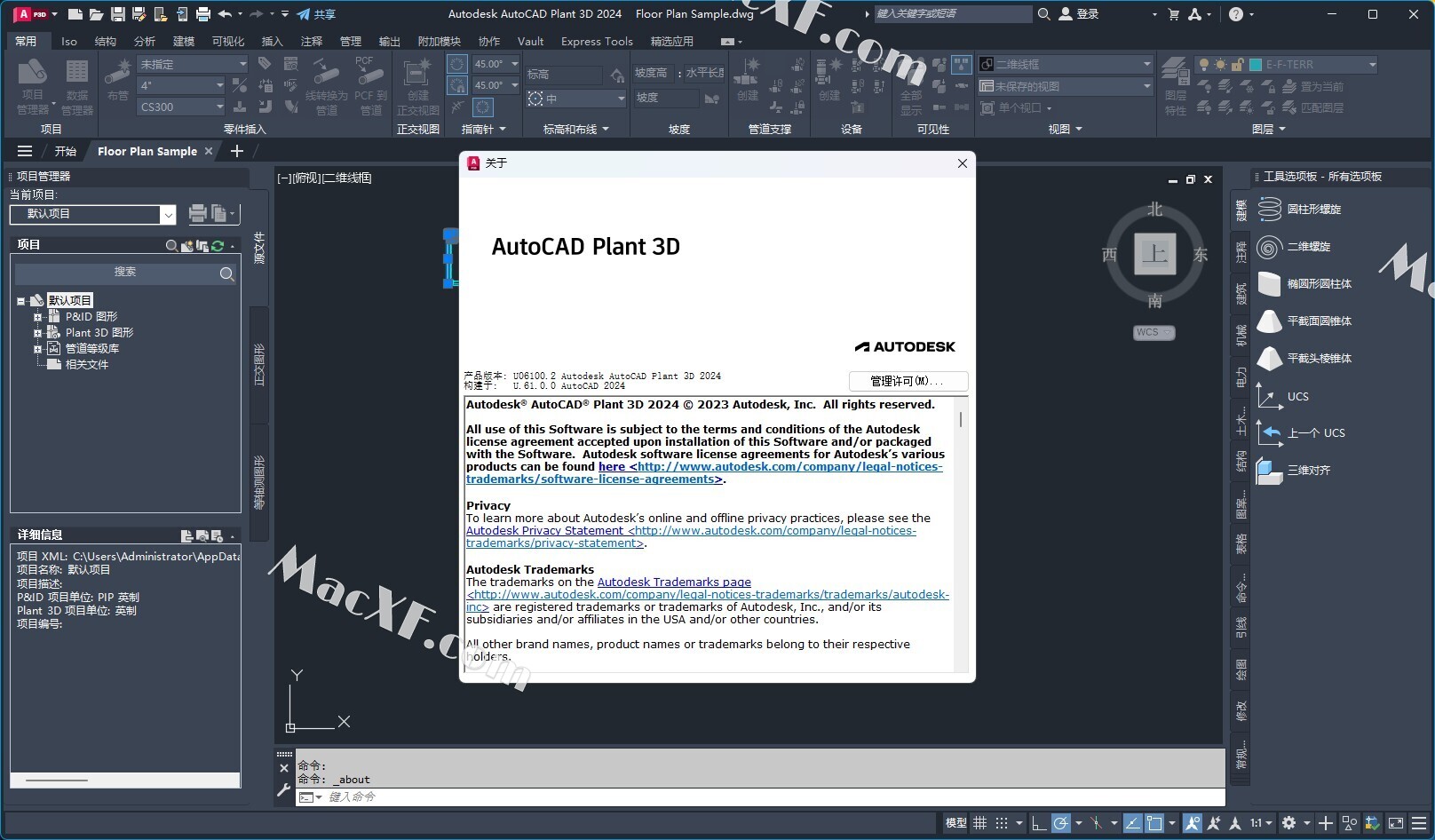Open the 数据管理器 data manager tool
The width and height of the screenshot is (1435, 840).
click(x=77, y=86)
